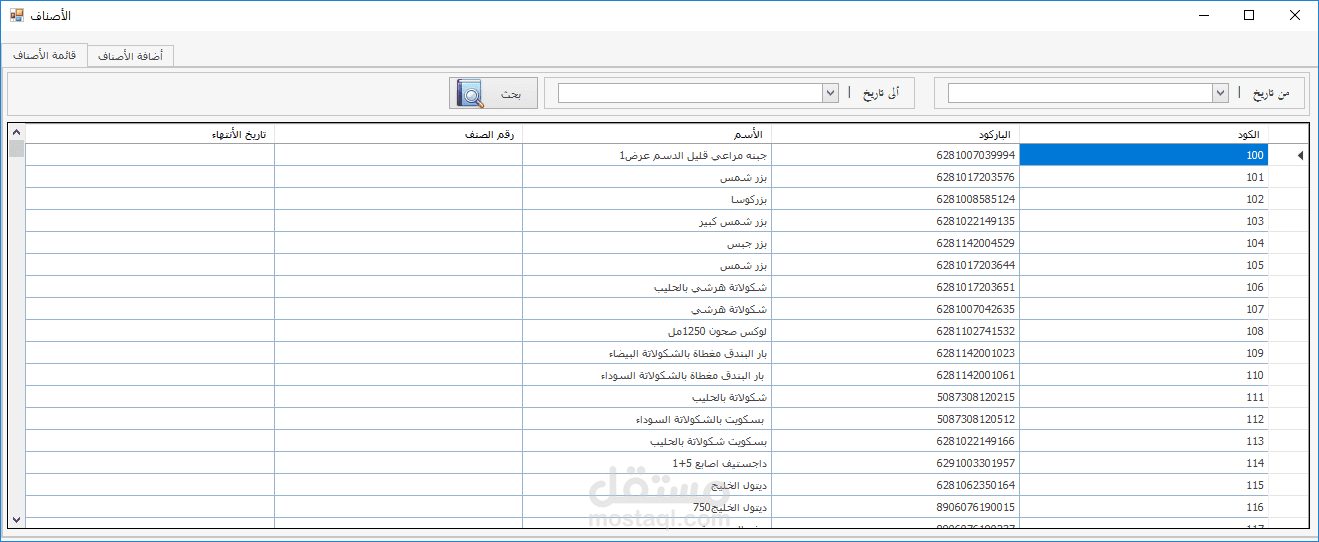Select code cell 115
This screenshot has width=1319, height=542.
pyautogui.click(x=1144, y=485)
